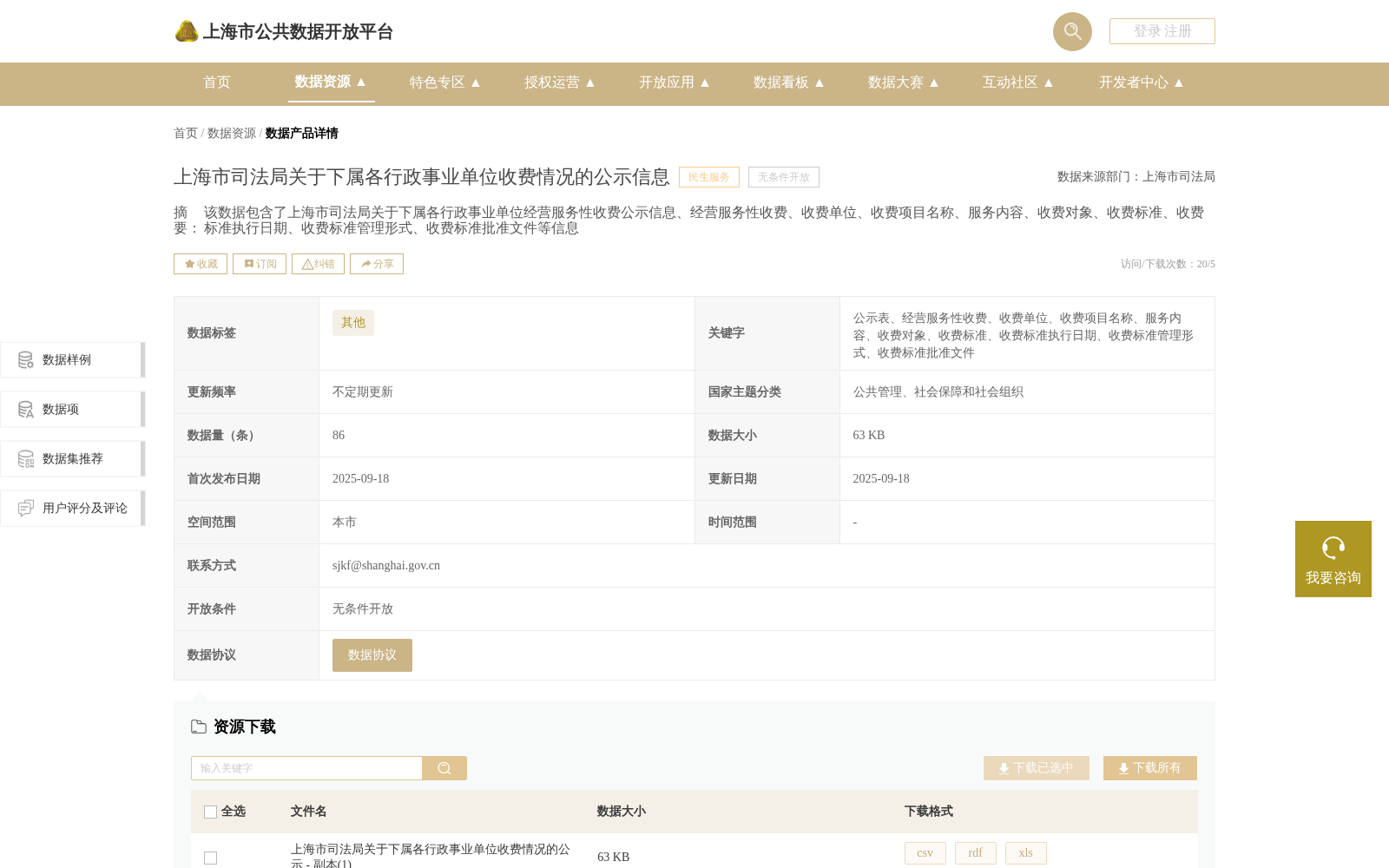
Task: Click the 下载格式 column header
Action: [929, 812]
